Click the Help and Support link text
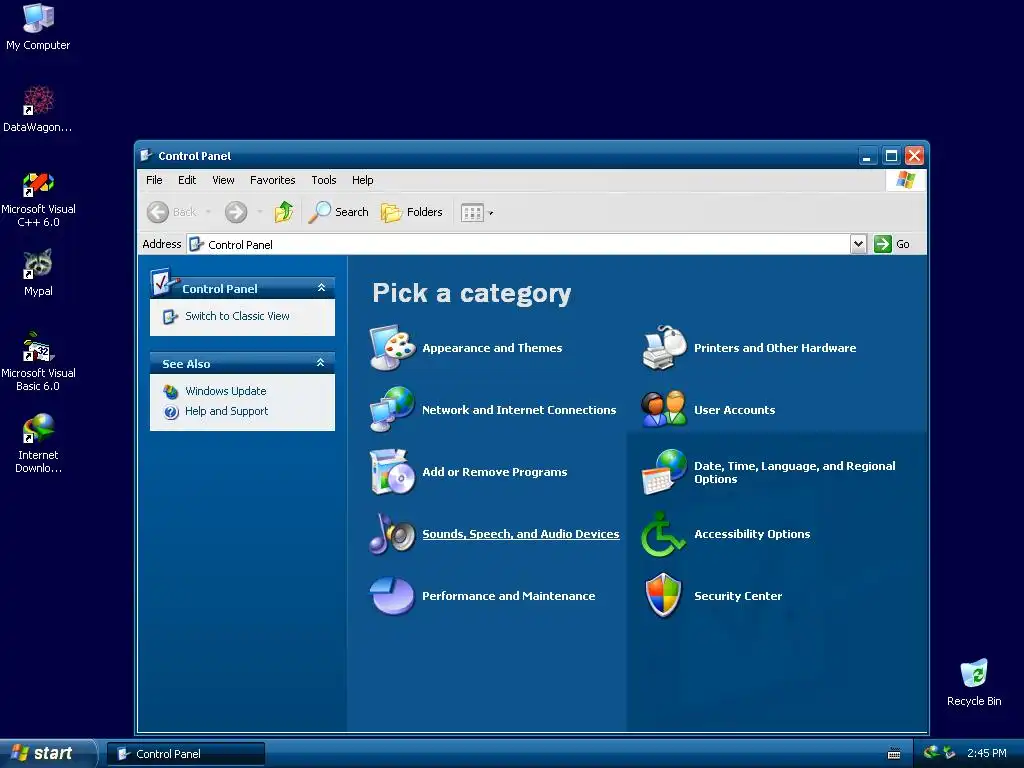 226,411
